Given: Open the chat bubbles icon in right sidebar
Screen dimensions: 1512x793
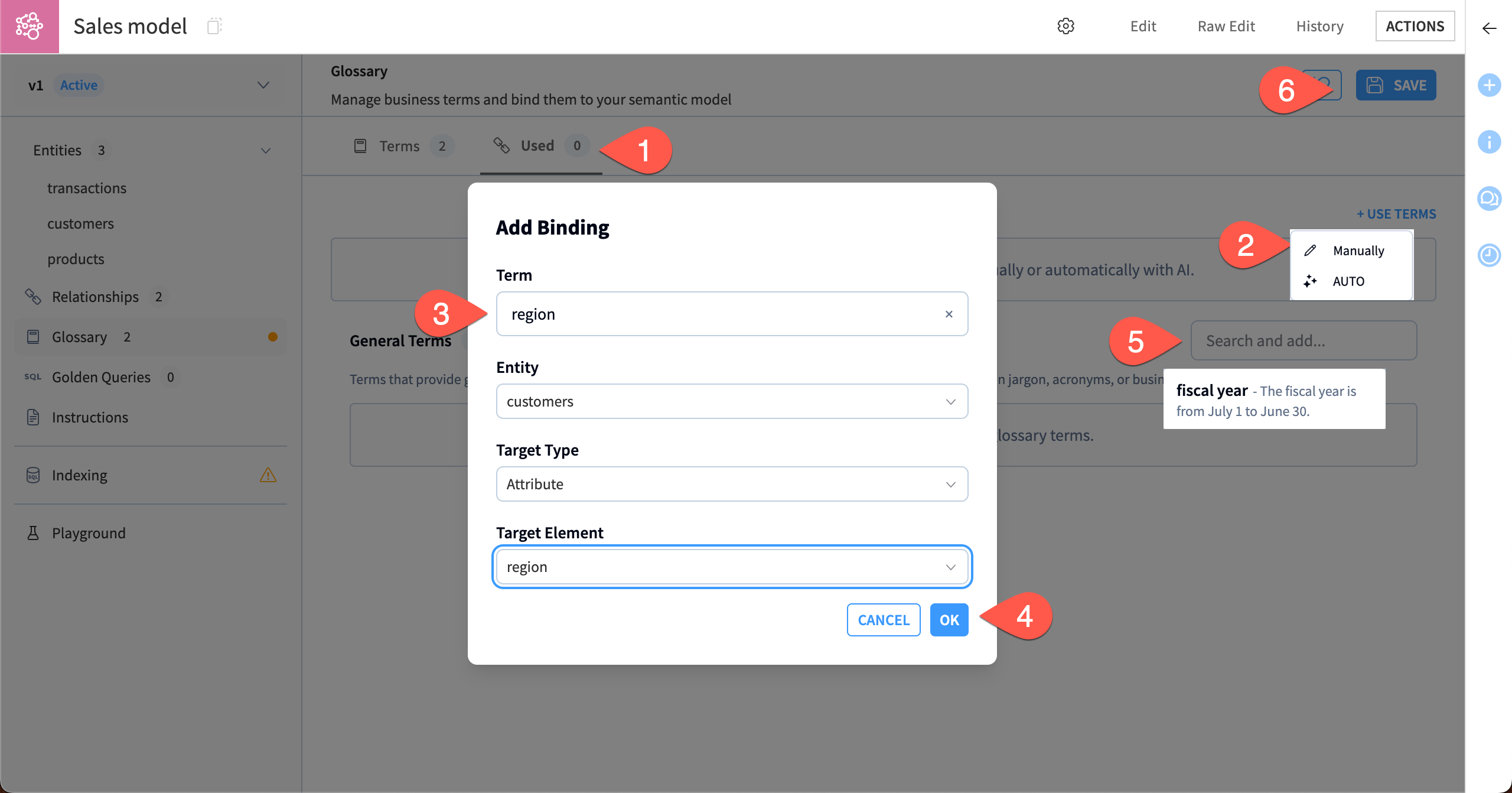Looking at the screenshot, I should click(1489, 199).
